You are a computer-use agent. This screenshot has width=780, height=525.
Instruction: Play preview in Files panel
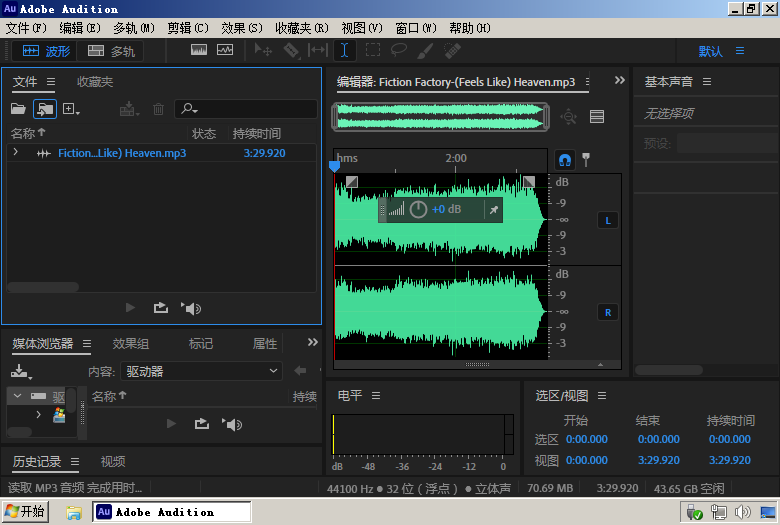point(130,308)
